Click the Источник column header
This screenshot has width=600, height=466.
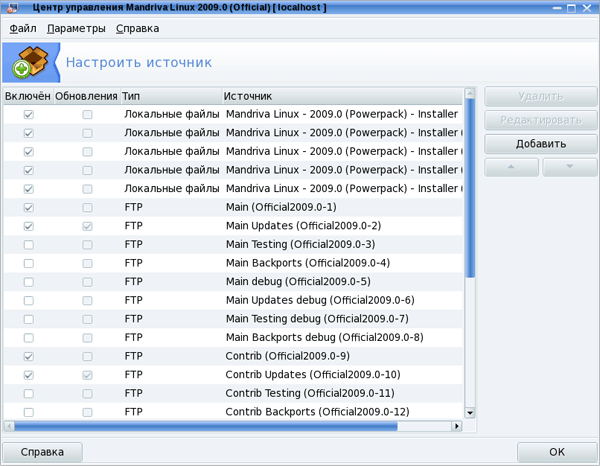[342, 96]
